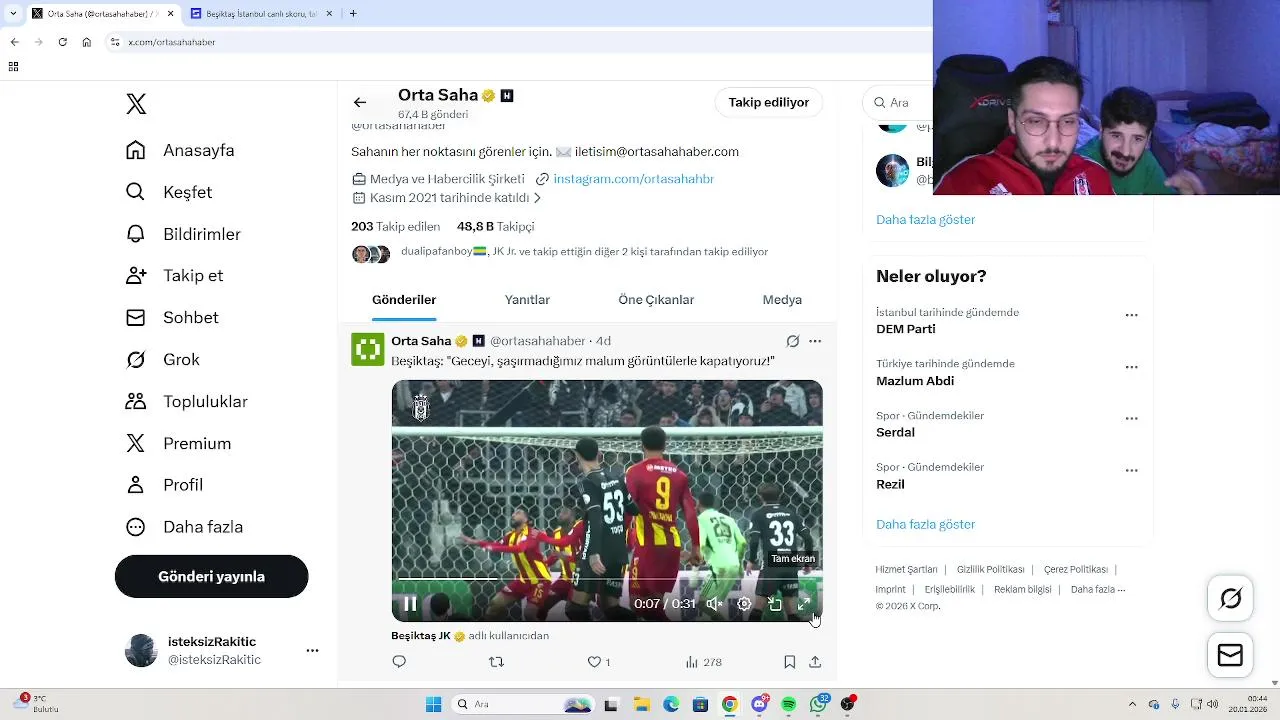Image resolution: width=1280 pixels, height=720 pixels.
Task: Reload the browser page
Action: [x=62, y=42]
